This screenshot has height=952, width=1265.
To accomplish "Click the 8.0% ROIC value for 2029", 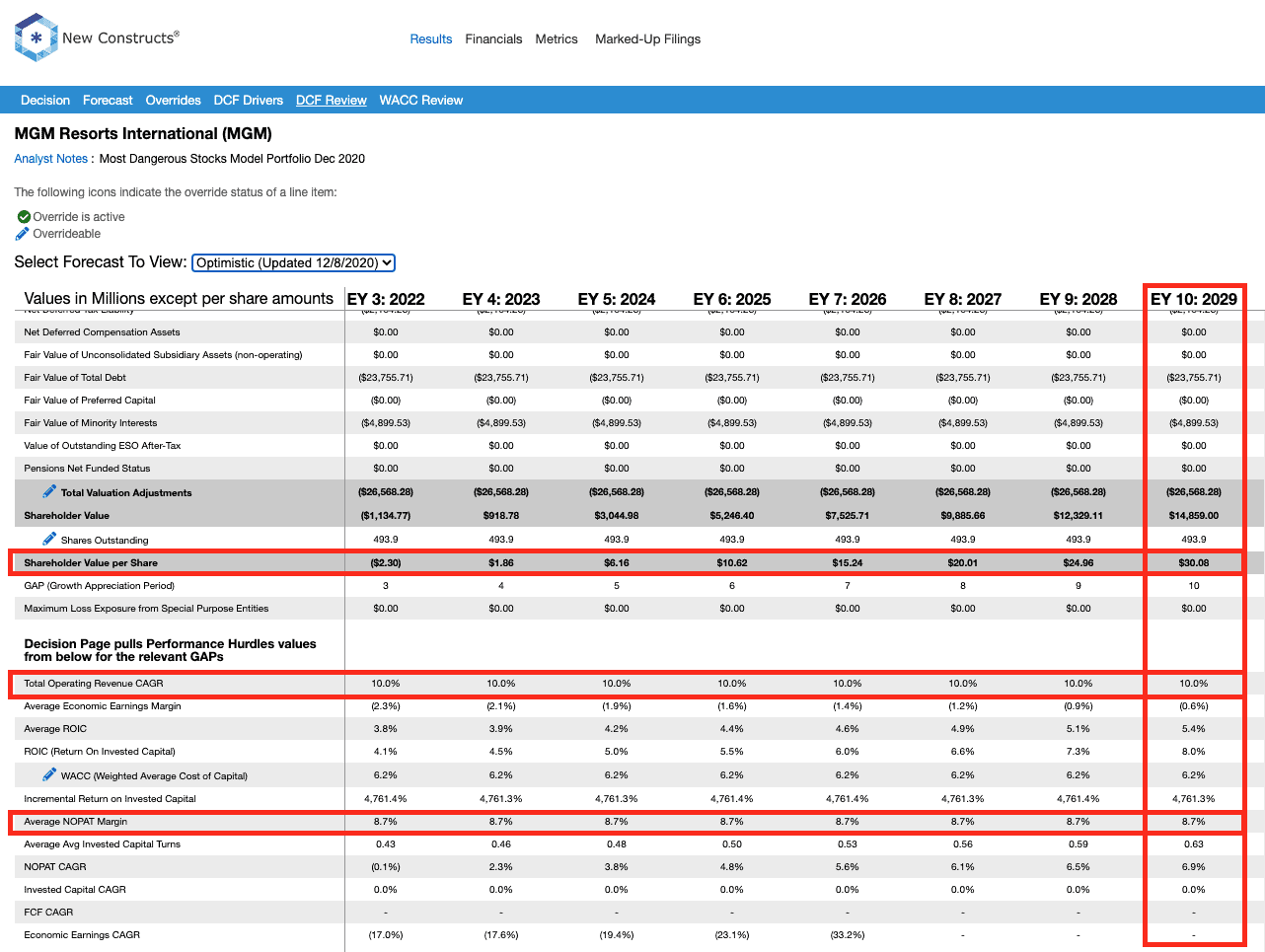I will coord(1194,752).
